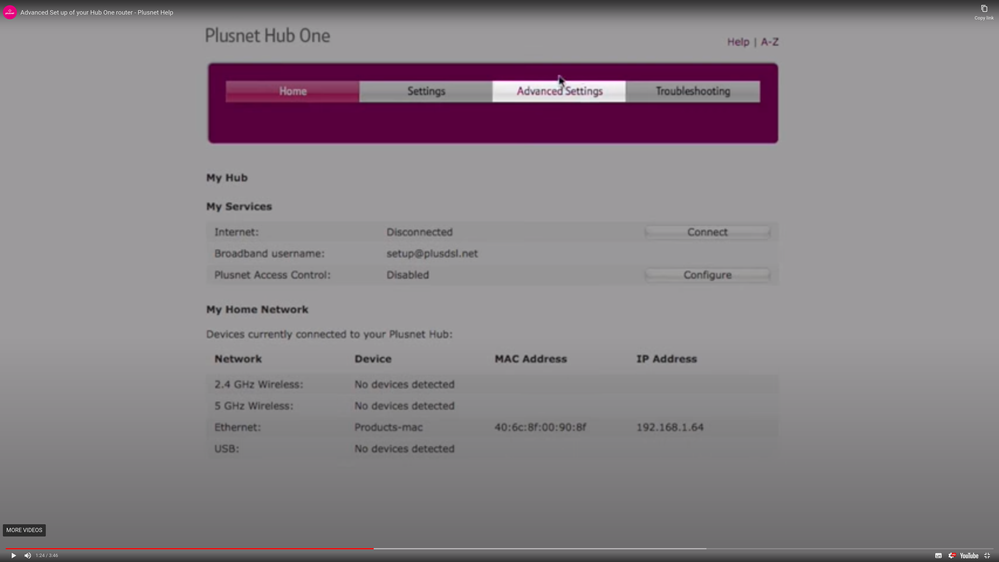Click the More Videos button
Screen dimensions: 999x562
24,530
